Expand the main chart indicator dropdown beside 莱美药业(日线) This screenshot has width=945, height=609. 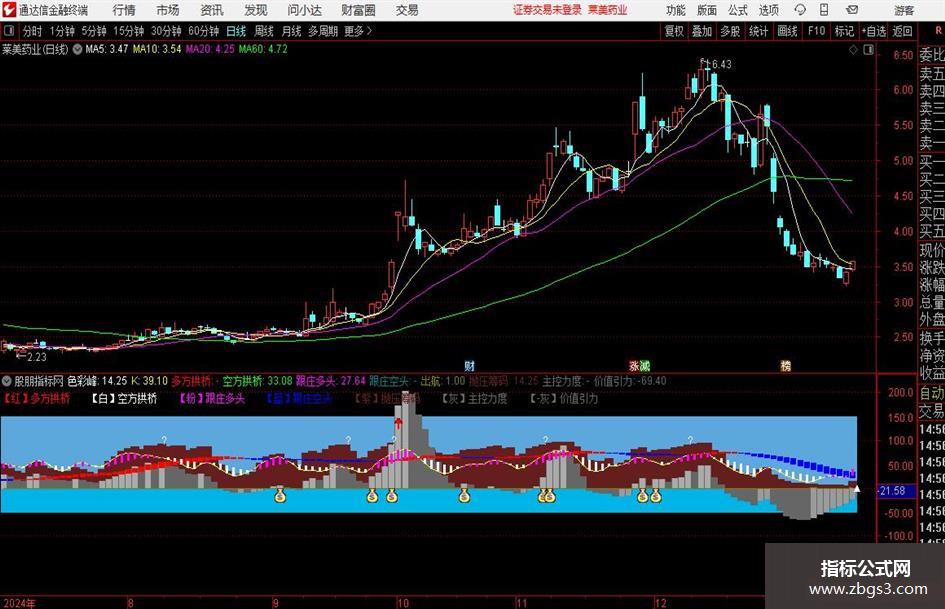click(x=77, y=49)
